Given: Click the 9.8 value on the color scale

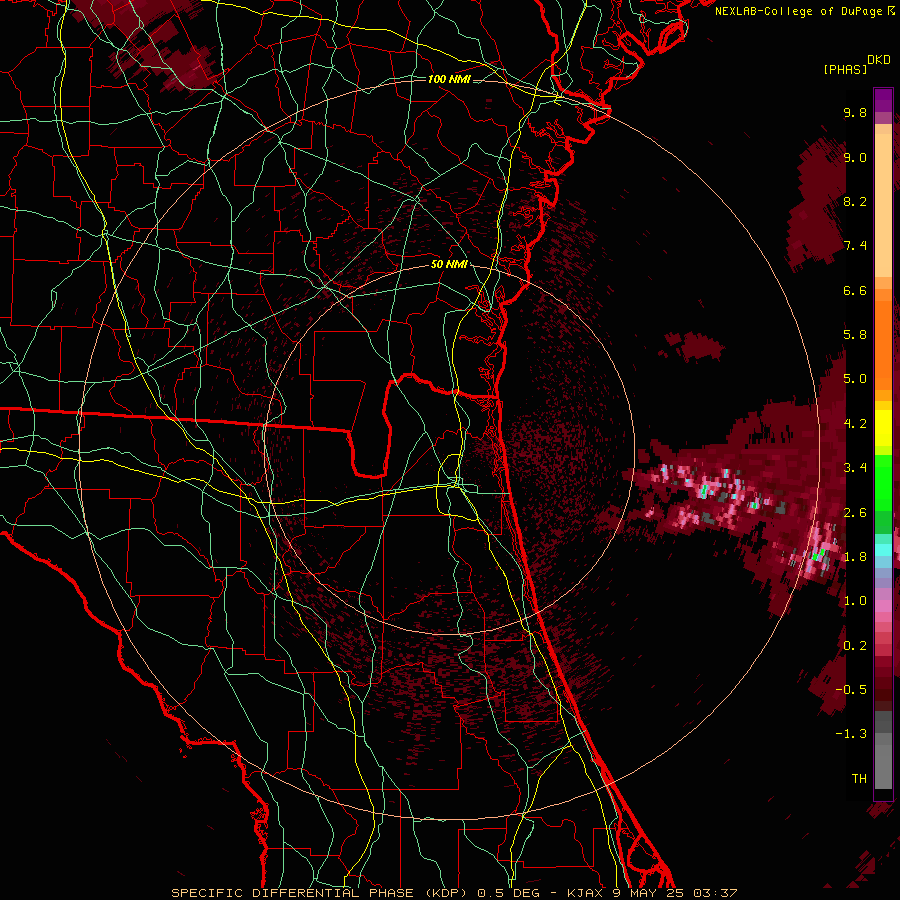Looking at the screenshot, I should pyautogui.click(x=855, y=112).
